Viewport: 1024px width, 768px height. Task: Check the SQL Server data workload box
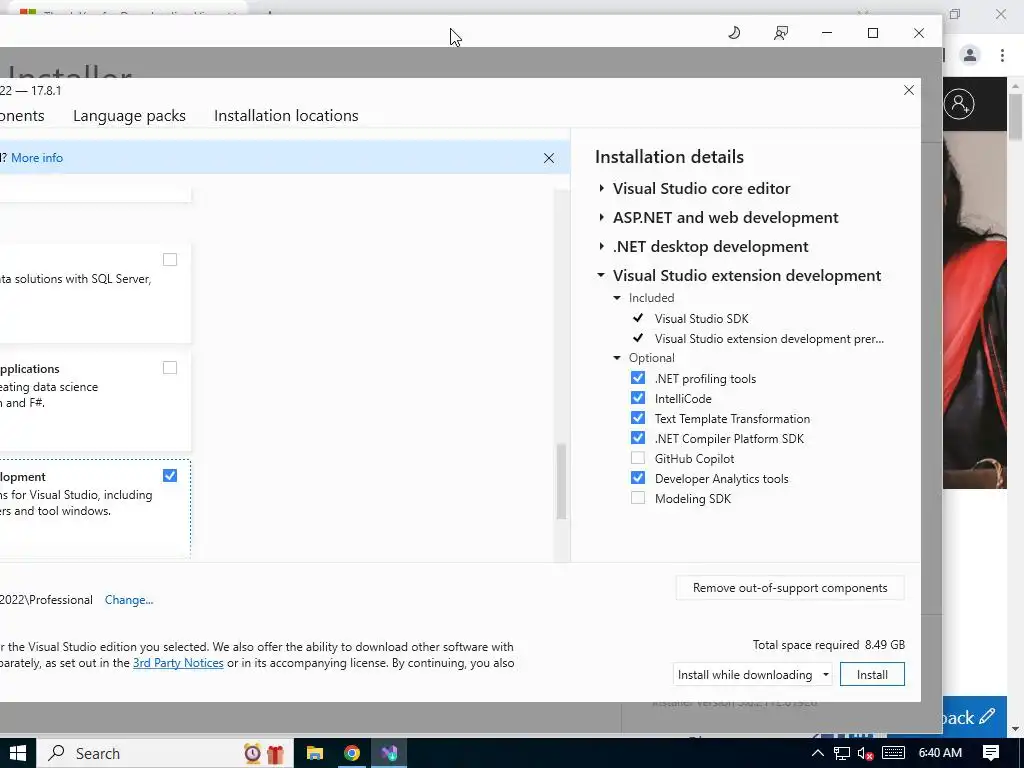pyautogui.click(x=170, y=259)
